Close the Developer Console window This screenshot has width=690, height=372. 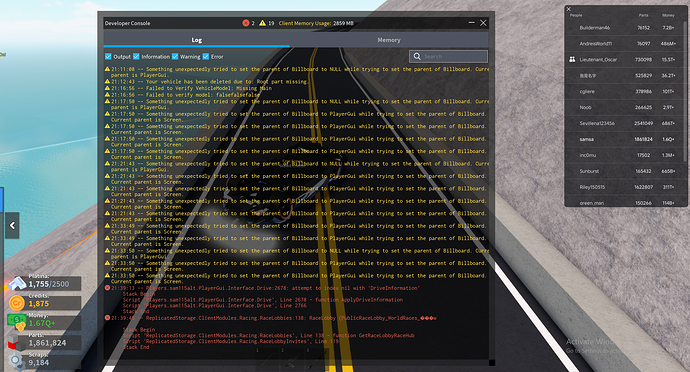click(x=483, y=22)
